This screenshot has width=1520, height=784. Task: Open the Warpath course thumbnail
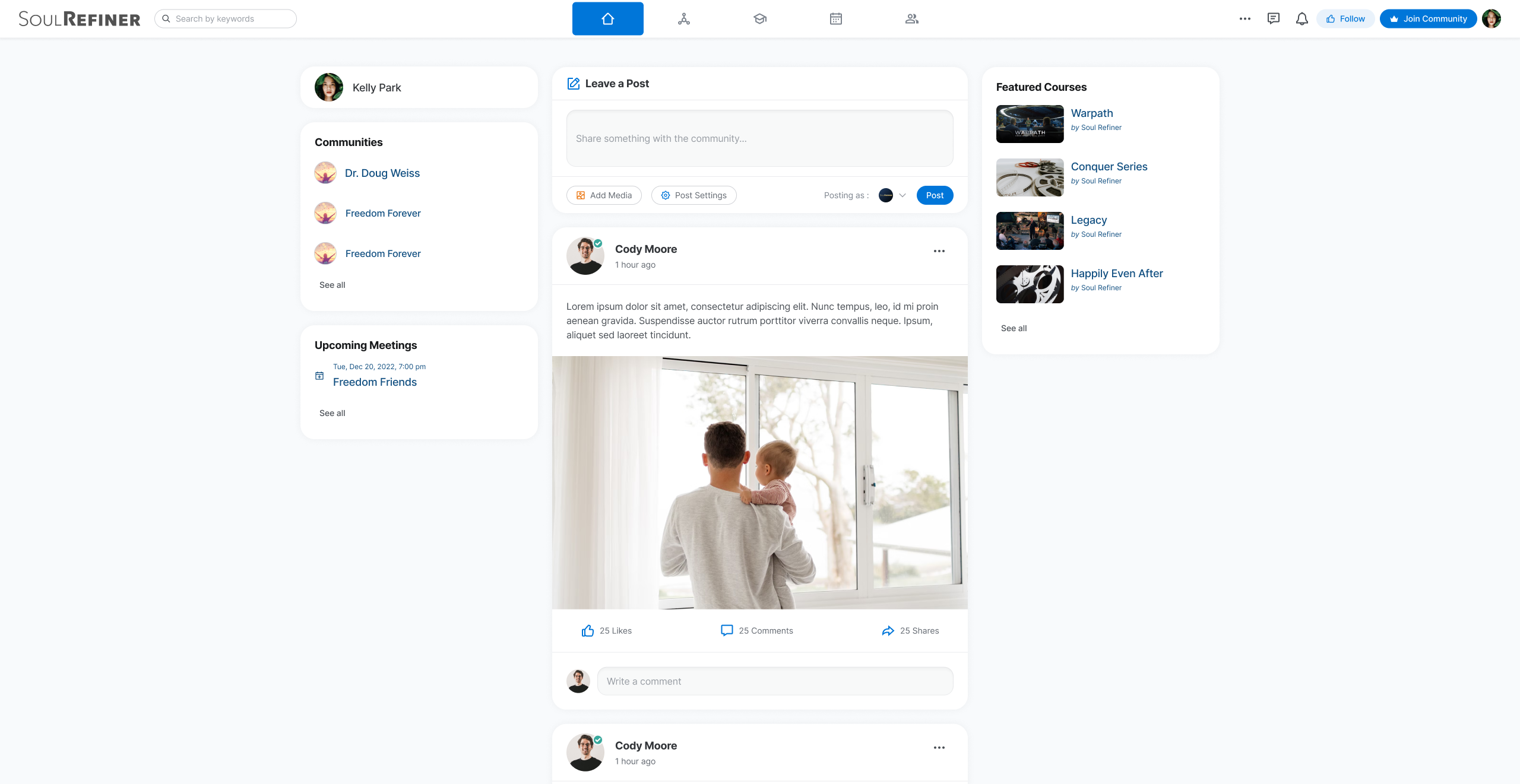(1030, 124)
